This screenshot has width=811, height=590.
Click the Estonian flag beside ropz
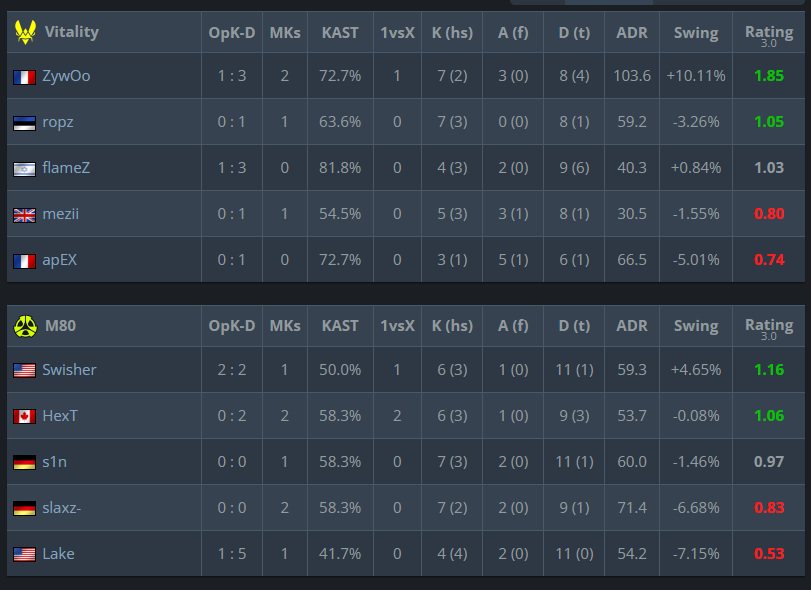[24, 123]
